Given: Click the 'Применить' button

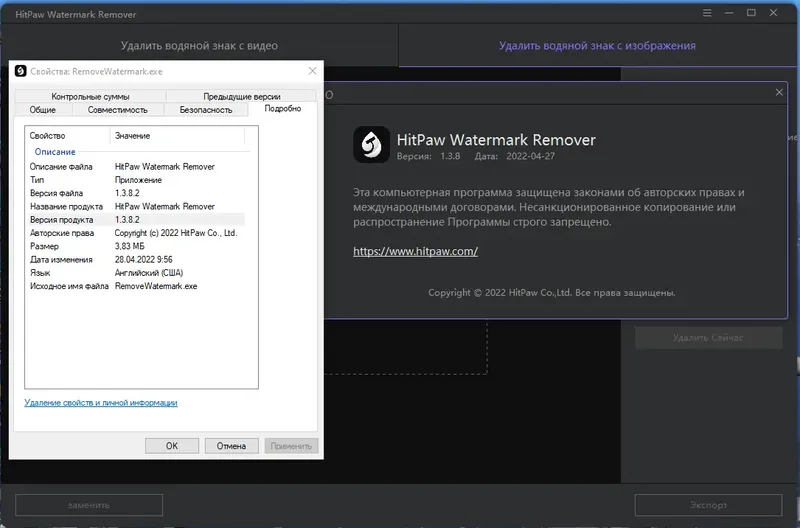Looking at the screenshot, I should tap(291, 446).
